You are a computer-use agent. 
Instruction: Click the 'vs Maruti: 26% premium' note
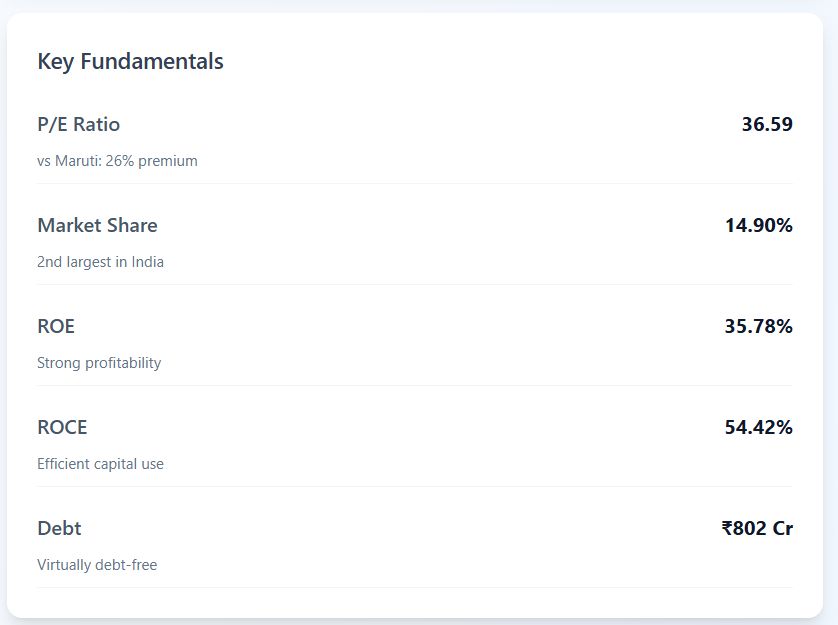point(117,161)
